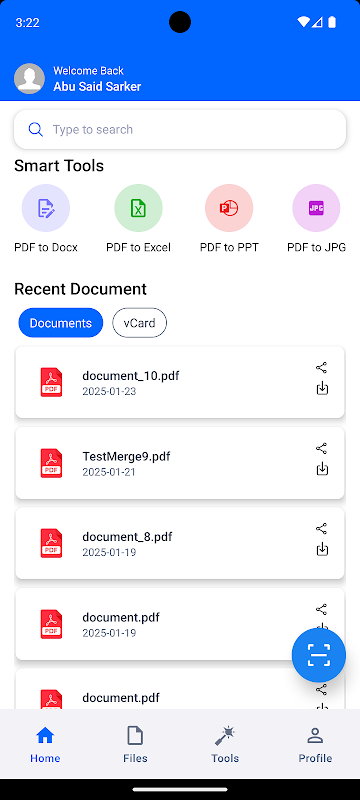Select the PDF to JPG converter
The width and height of the screenshot is (360, 800).
tap(316, 208)
